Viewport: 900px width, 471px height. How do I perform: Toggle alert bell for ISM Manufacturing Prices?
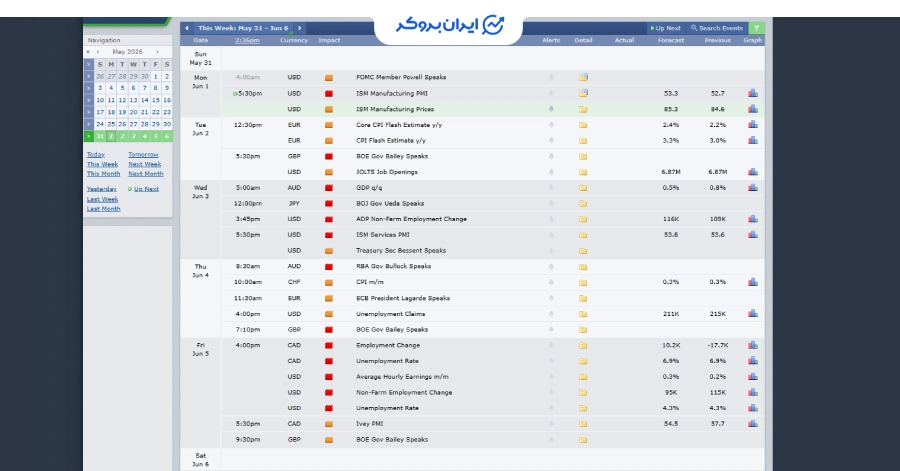pos(551,109)
